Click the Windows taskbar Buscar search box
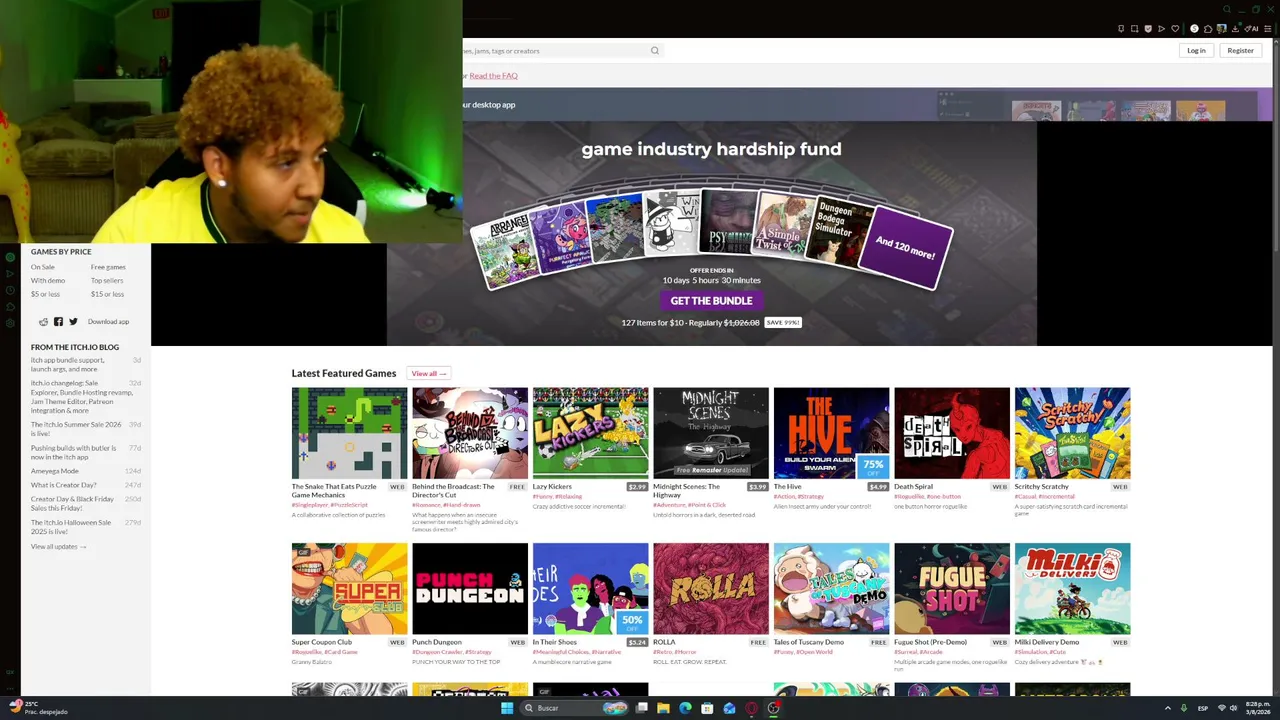 click(575, 708)
